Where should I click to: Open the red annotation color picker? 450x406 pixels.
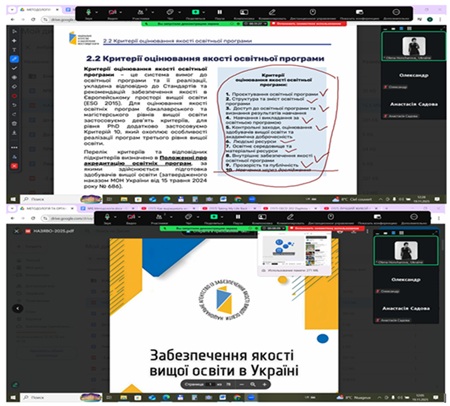14,96
